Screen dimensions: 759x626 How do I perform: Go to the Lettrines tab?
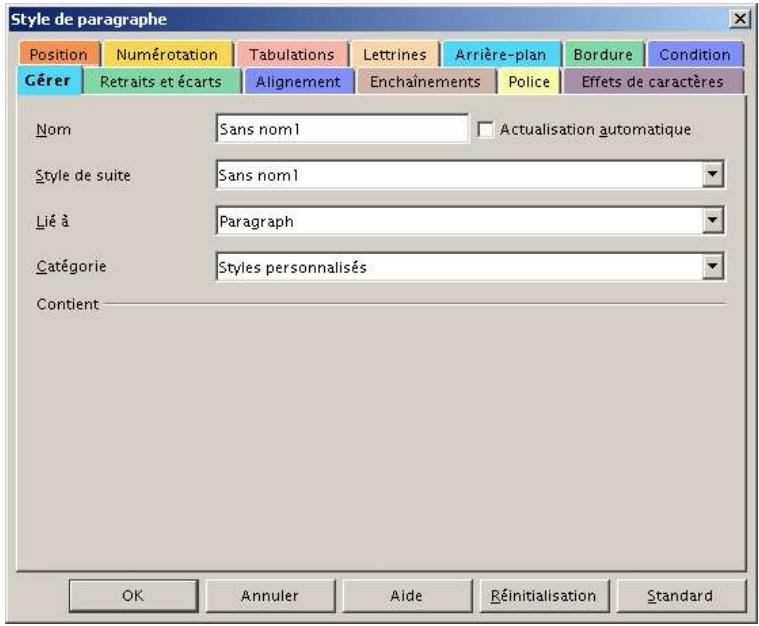tap(395, 54)
